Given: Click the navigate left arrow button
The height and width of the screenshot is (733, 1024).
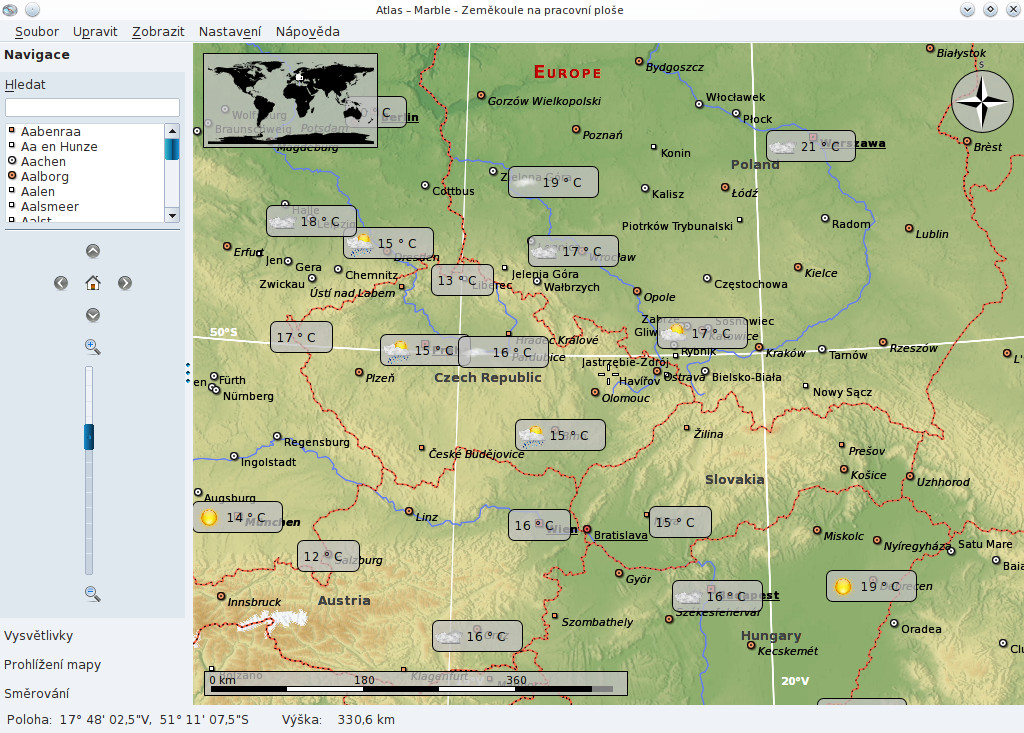Looking at the screenshot, I should click(x=61, y=283).
